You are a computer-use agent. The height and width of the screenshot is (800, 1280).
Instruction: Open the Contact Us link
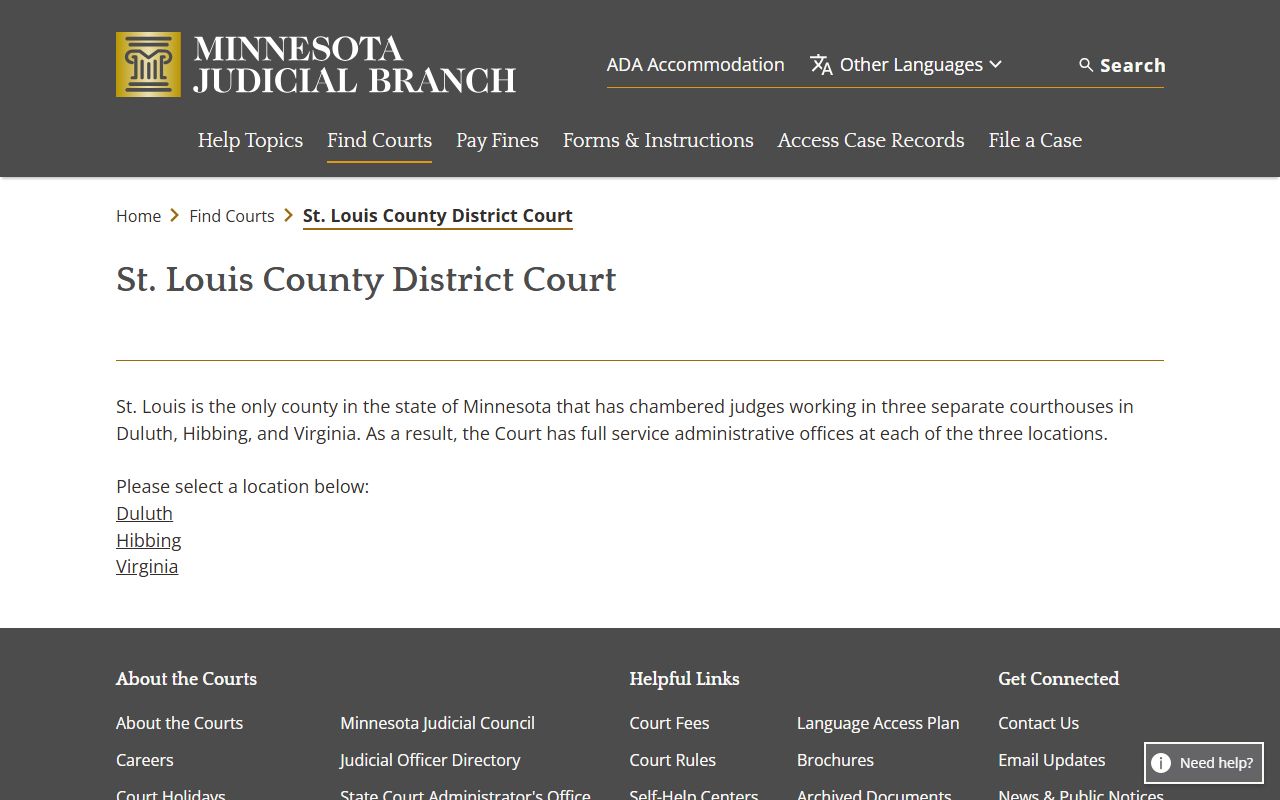pyautogui.click(x=1038, y=723)
